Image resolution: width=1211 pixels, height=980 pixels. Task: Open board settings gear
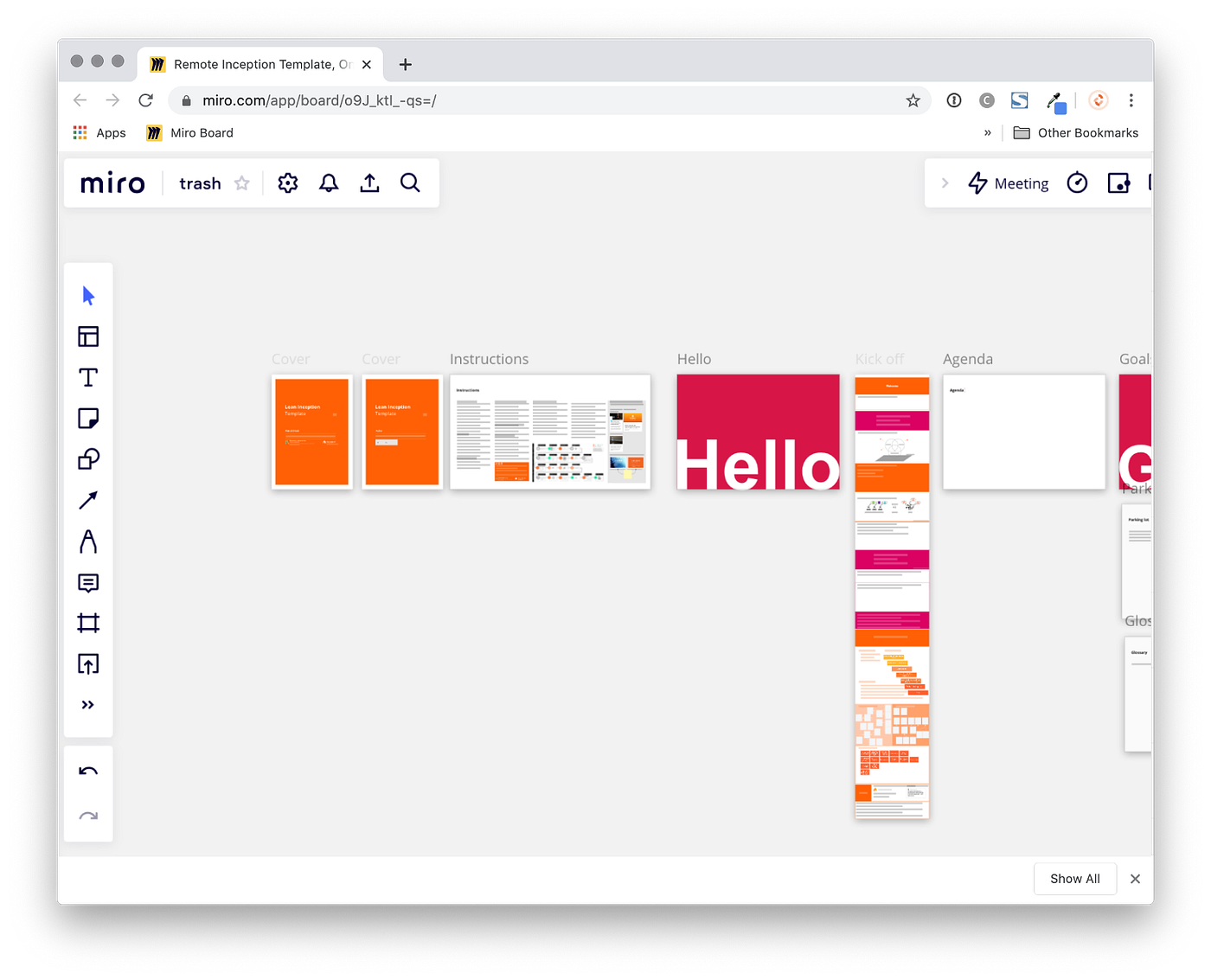tap(288, 183)
